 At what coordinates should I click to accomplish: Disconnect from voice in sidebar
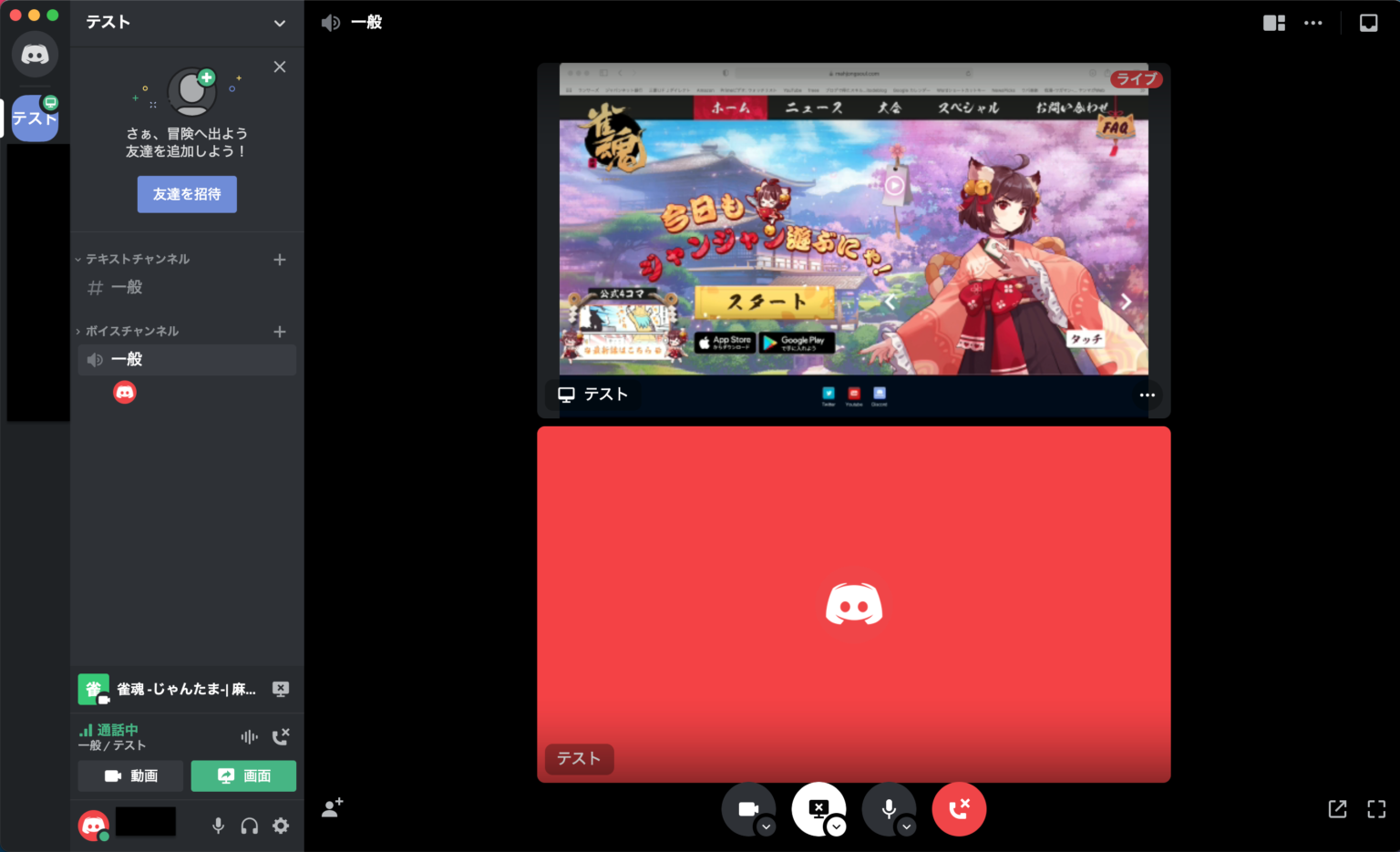(281, 736)
